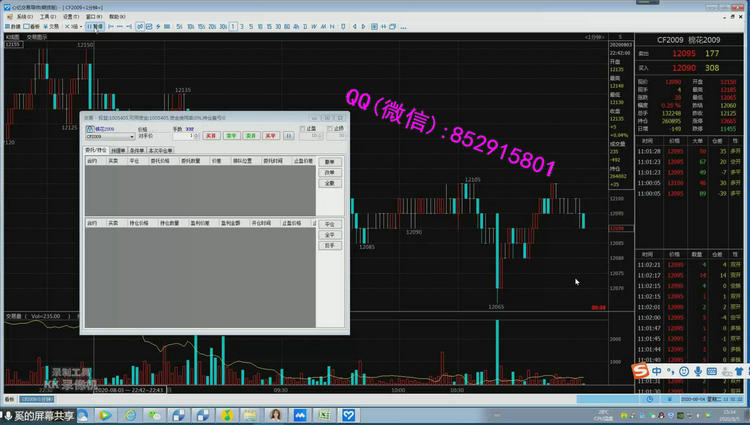Open the CF2009 contract dropdown
Image resolution: width=750 pixels, height=425 pixels.
(131, 136)
